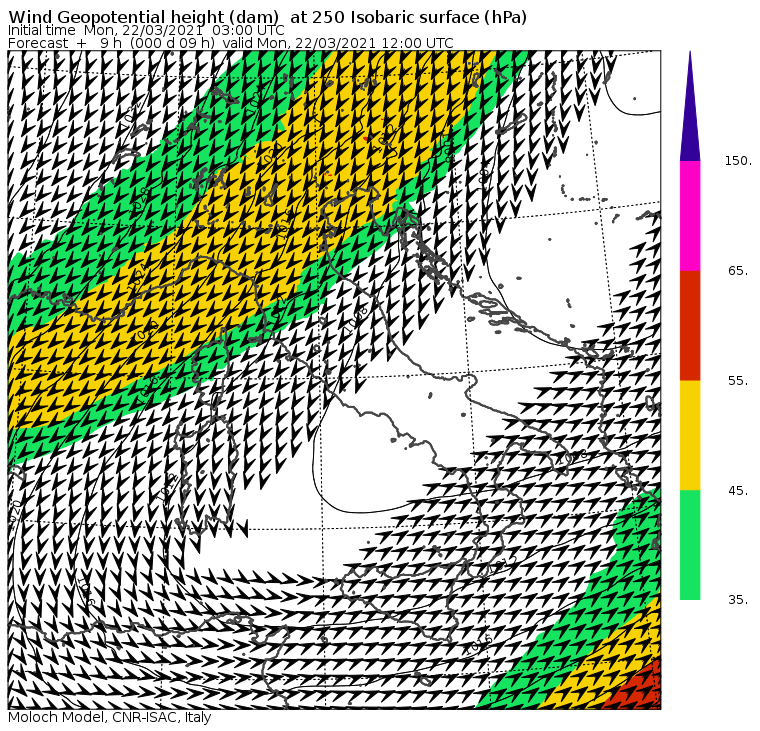Screen dimensions: 760x731
Task: Click the green 35-45 color band in the legend
Action: 690,545
